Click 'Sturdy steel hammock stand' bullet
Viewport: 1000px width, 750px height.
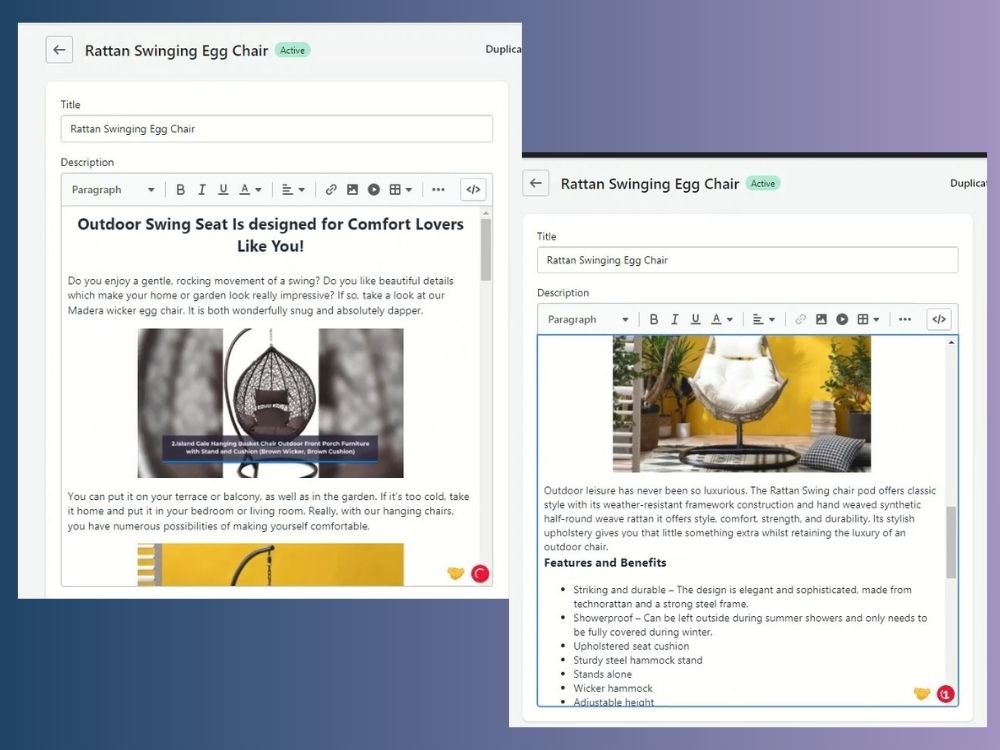[x=638, y=660]
